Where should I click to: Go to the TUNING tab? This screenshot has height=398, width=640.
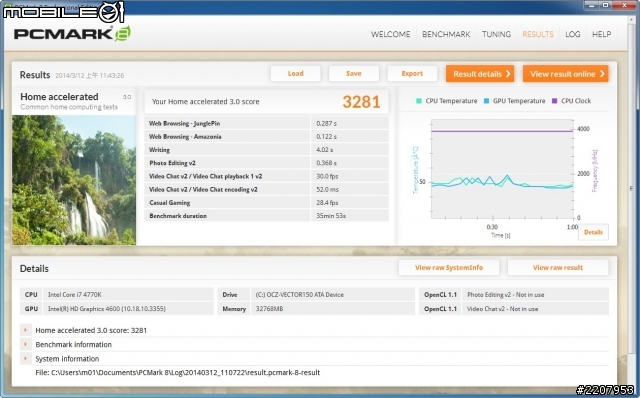tap(496, 34)
